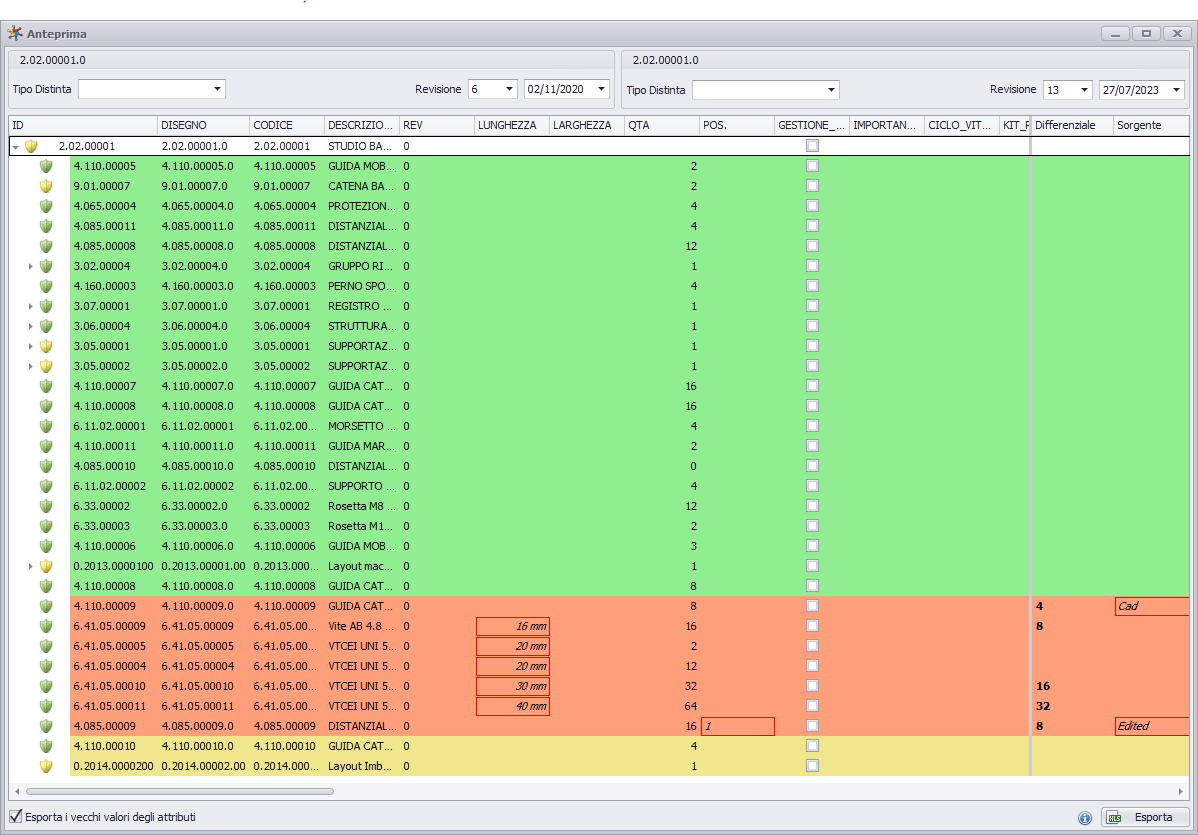Click the shield icon of row 6.41.05.00009
Image resolution: width=1198 pixels, height=835 pixels.
coord(46,626)
